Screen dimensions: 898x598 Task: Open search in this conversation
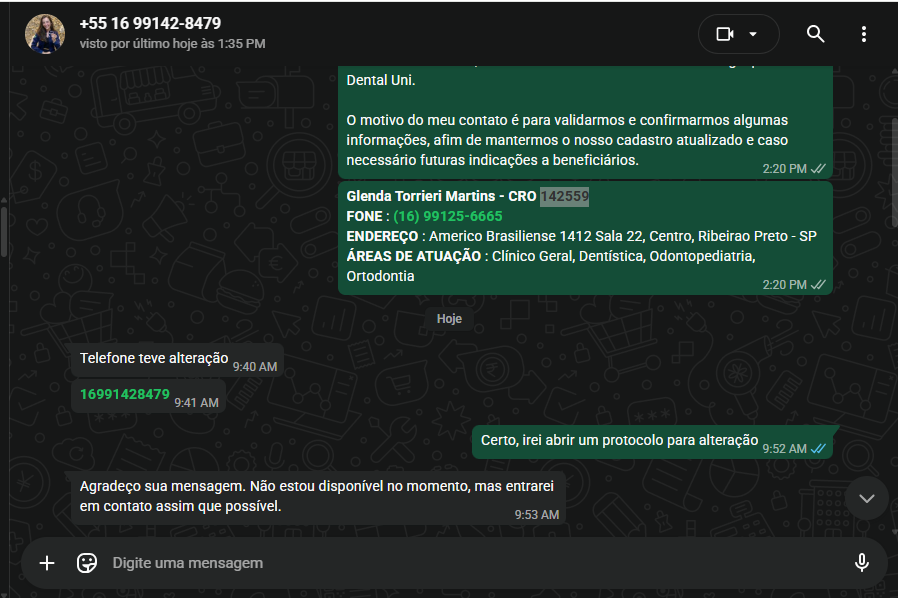point(816,34)
